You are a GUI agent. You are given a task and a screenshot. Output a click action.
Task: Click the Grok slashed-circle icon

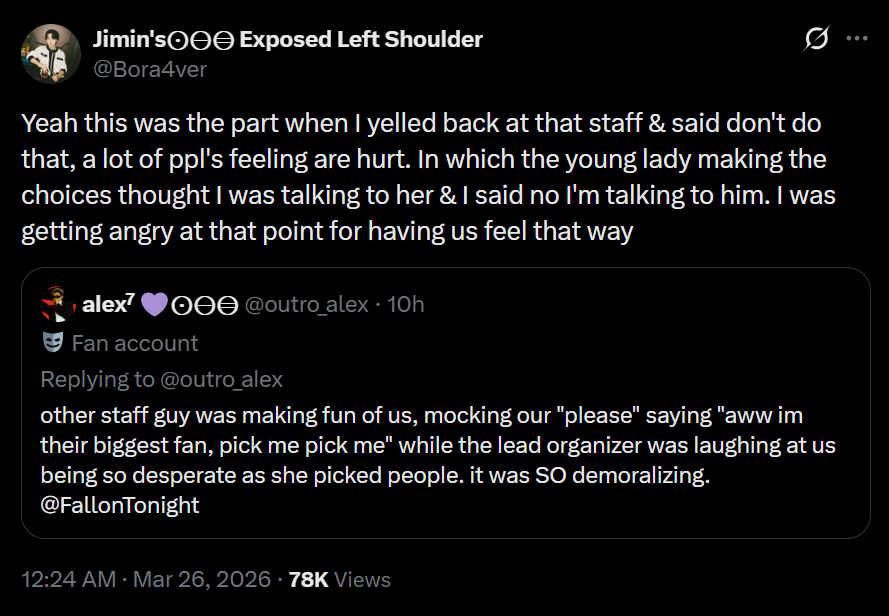[816, 39]
